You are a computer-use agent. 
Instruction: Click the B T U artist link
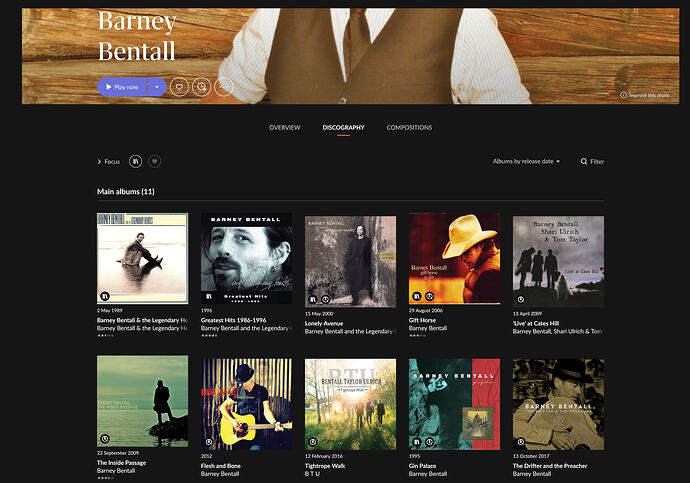tap(312, 474)
